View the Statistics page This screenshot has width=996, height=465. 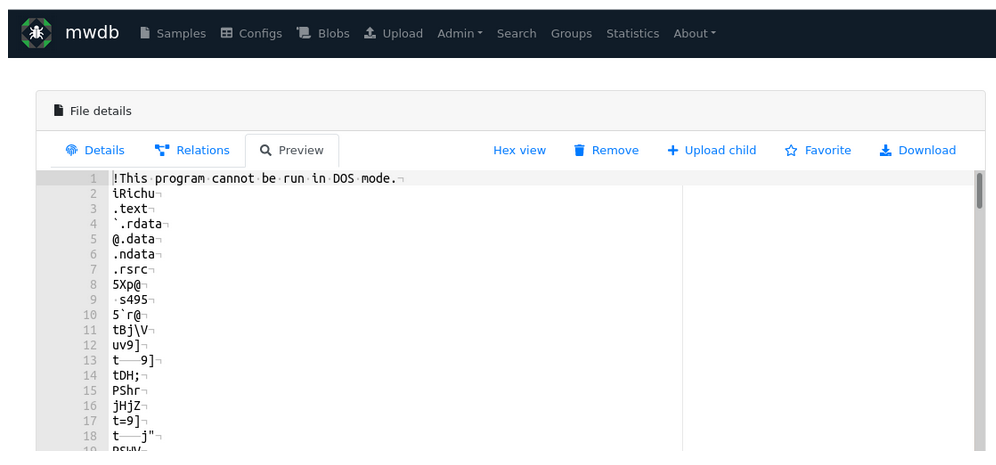click(x=633, y=34)
